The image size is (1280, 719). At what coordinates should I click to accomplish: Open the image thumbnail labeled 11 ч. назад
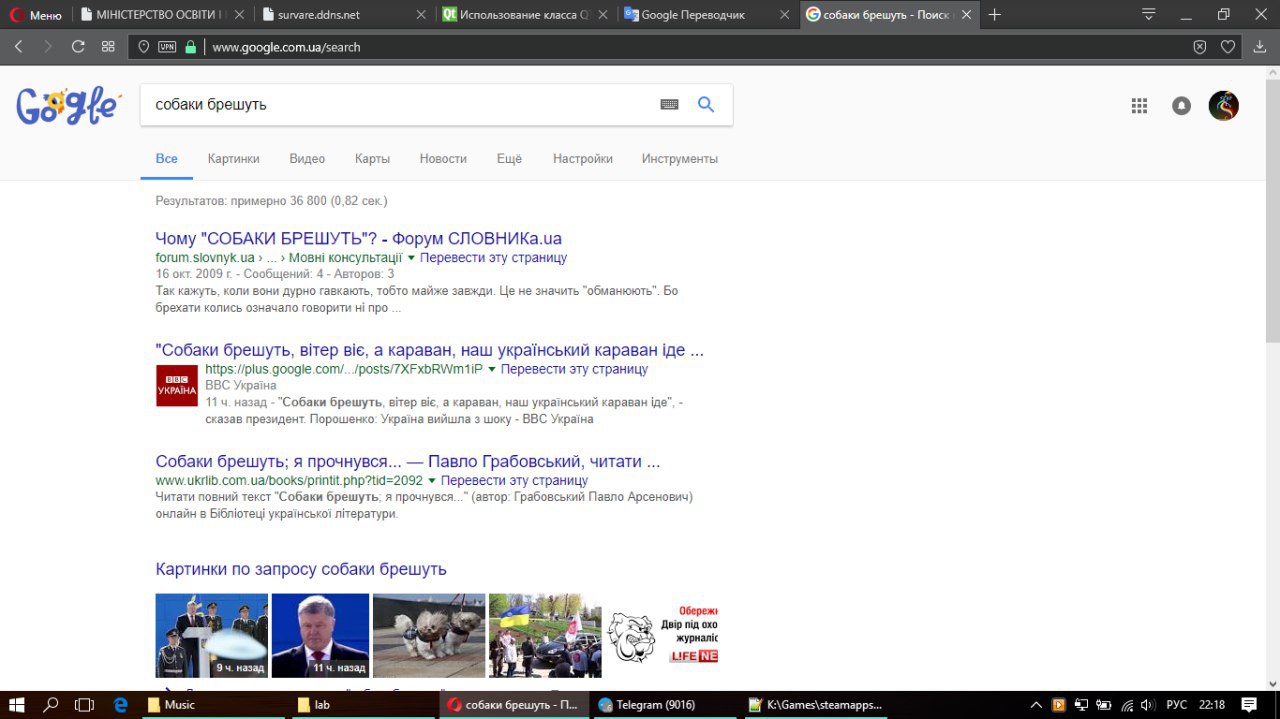pos(320,635)
